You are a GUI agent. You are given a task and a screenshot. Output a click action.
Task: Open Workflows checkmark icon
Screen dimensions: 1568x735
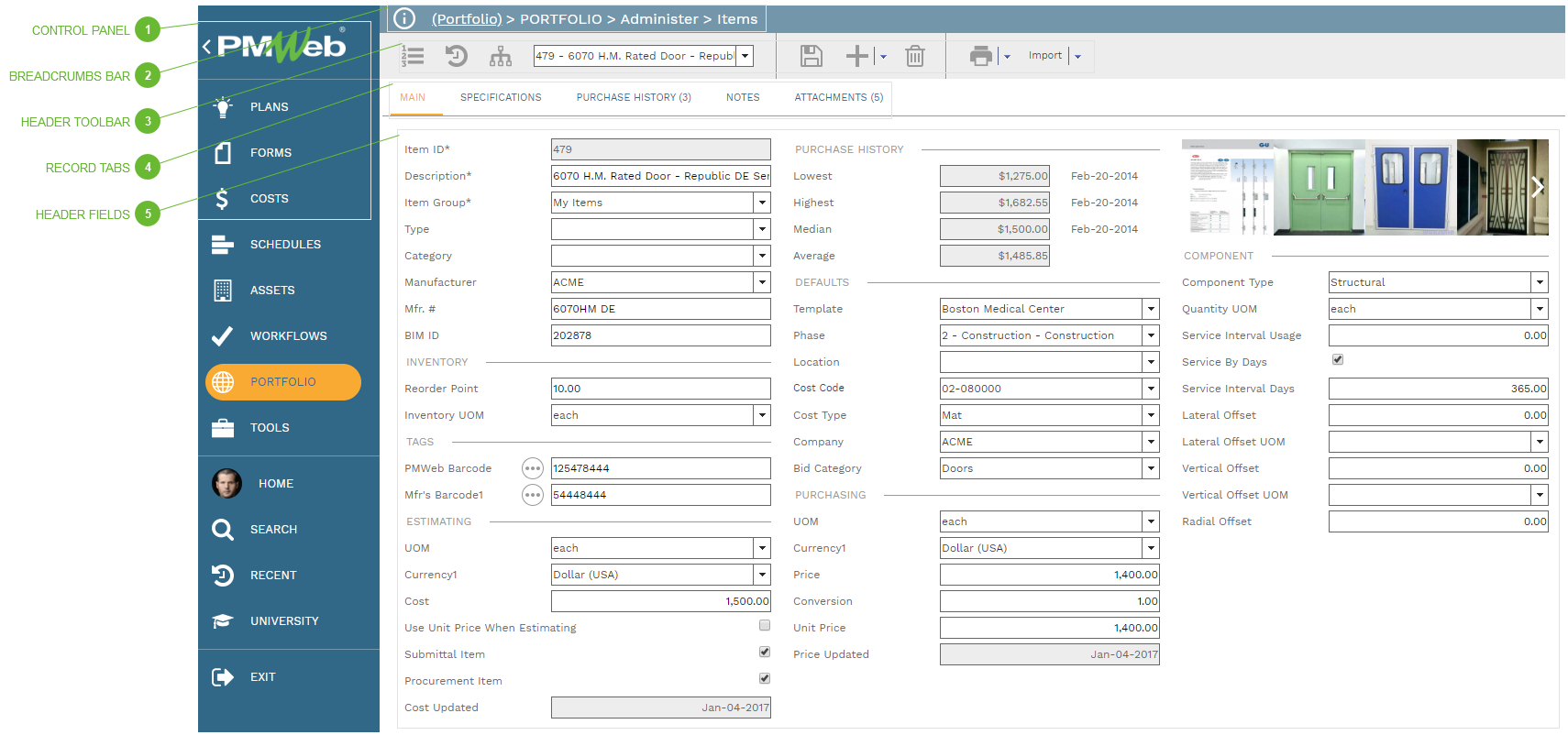tap(222, 336)
